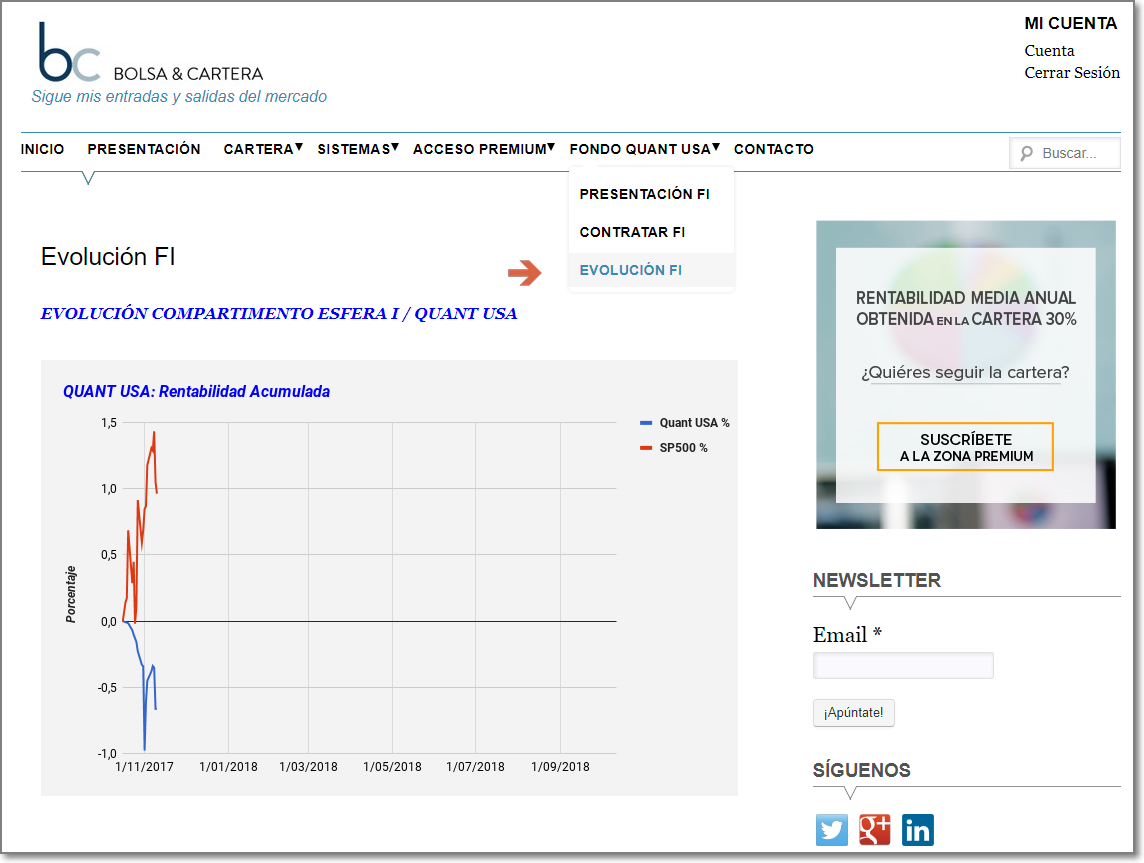Expand the Acceso Premium dropdown menu
The height and width of the screenshot is (863, 1144).
tap(484, 149)
